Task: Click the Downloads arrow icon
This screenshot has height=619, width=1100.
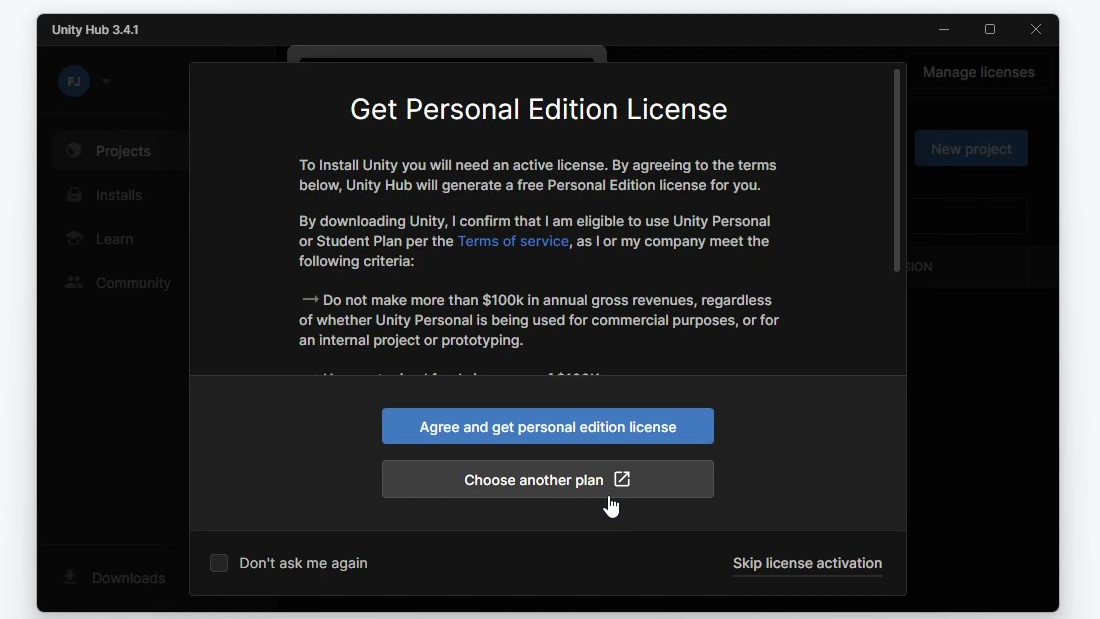Action: pos(70,577)
